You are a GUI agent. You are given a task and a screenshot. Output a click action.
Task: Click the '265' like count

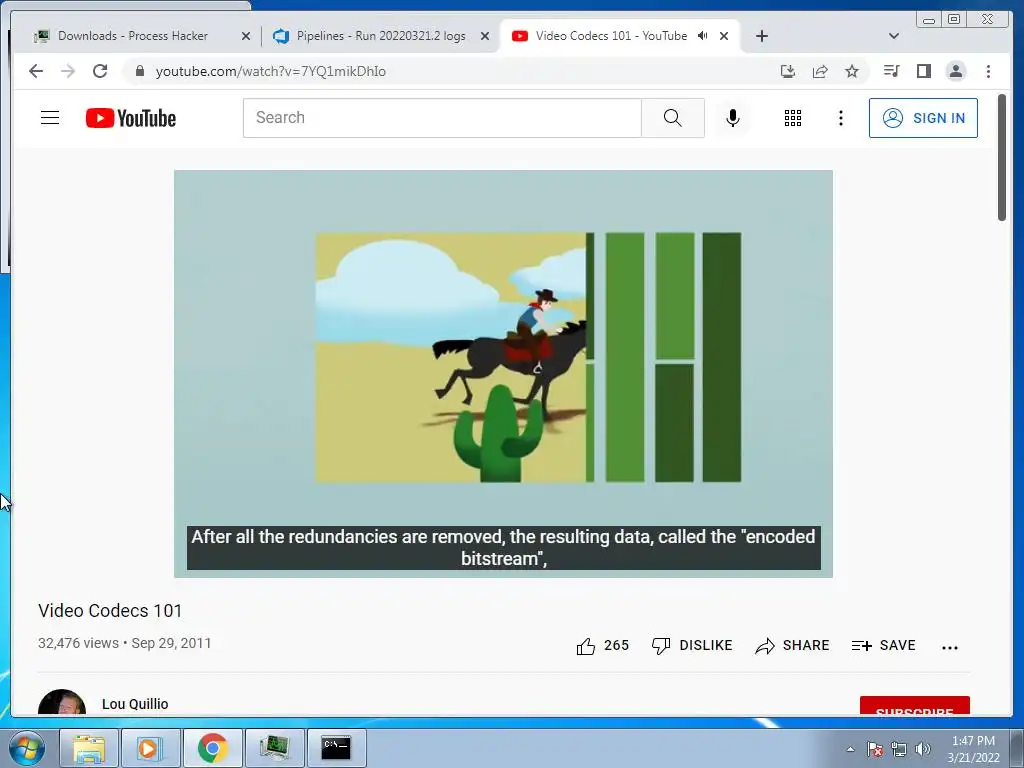coord(616,646)
